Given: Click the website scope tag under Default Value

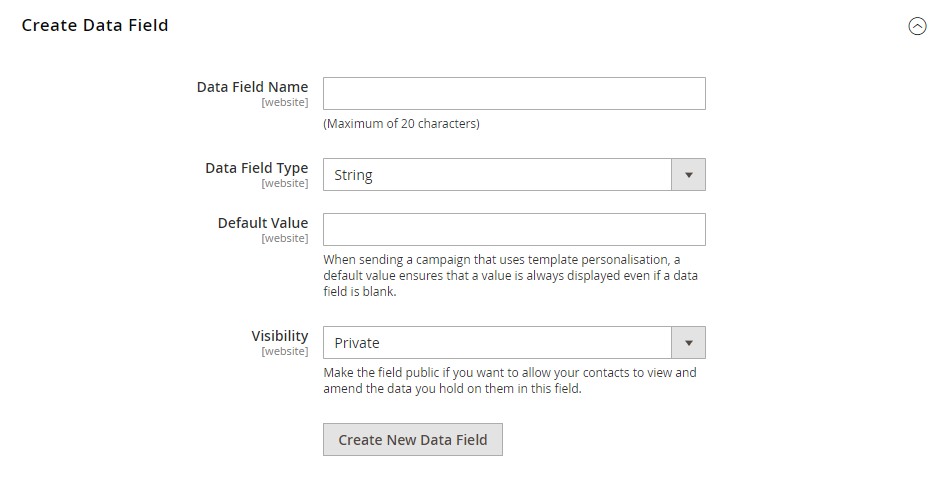Looking at the screenshot, I should (285, 238).
